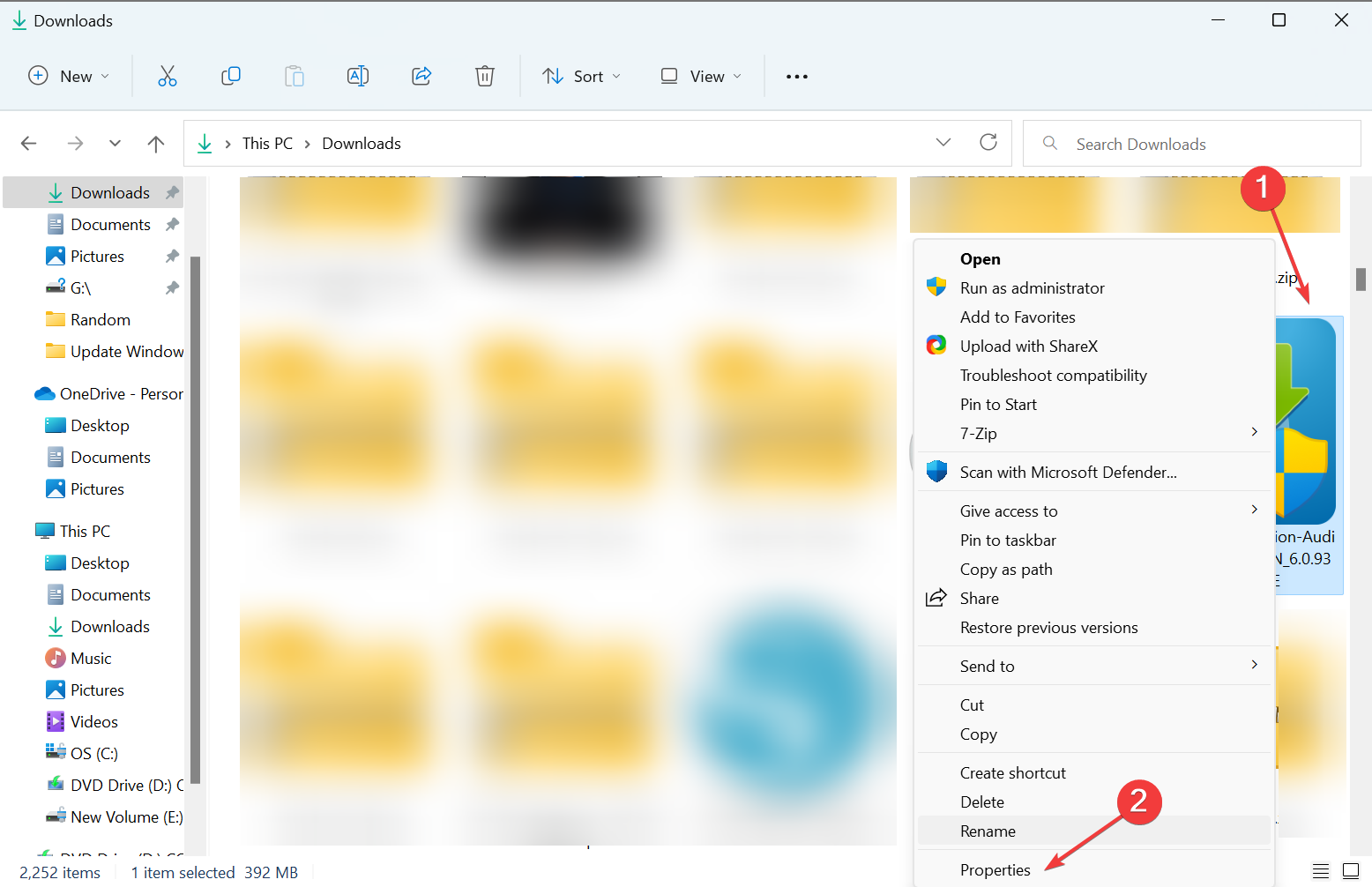This screenshot has height=887, width=1372.
Task: Click the Share icon in toolbar
Action: 421,76
